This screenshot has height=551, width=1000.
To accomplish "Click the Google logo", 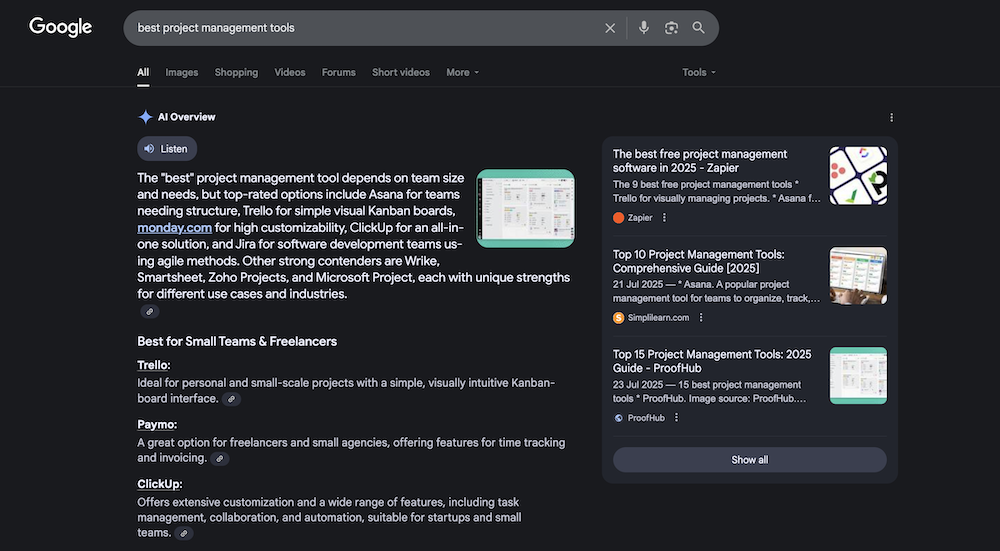I will [60, 27].
